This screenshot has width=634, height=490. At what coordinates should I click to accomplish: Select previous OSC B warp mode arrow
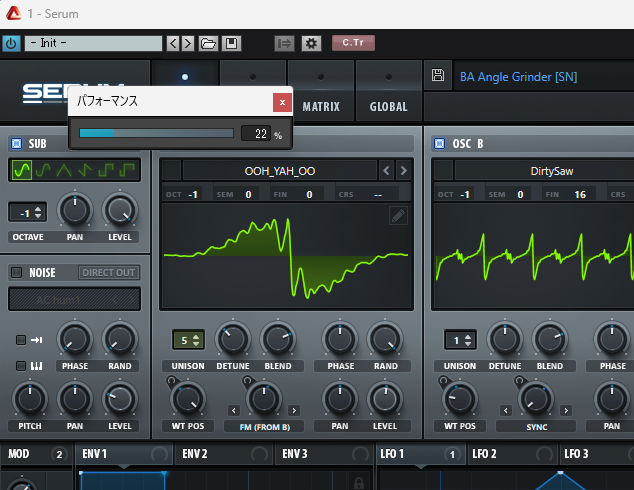coord(505,410)
